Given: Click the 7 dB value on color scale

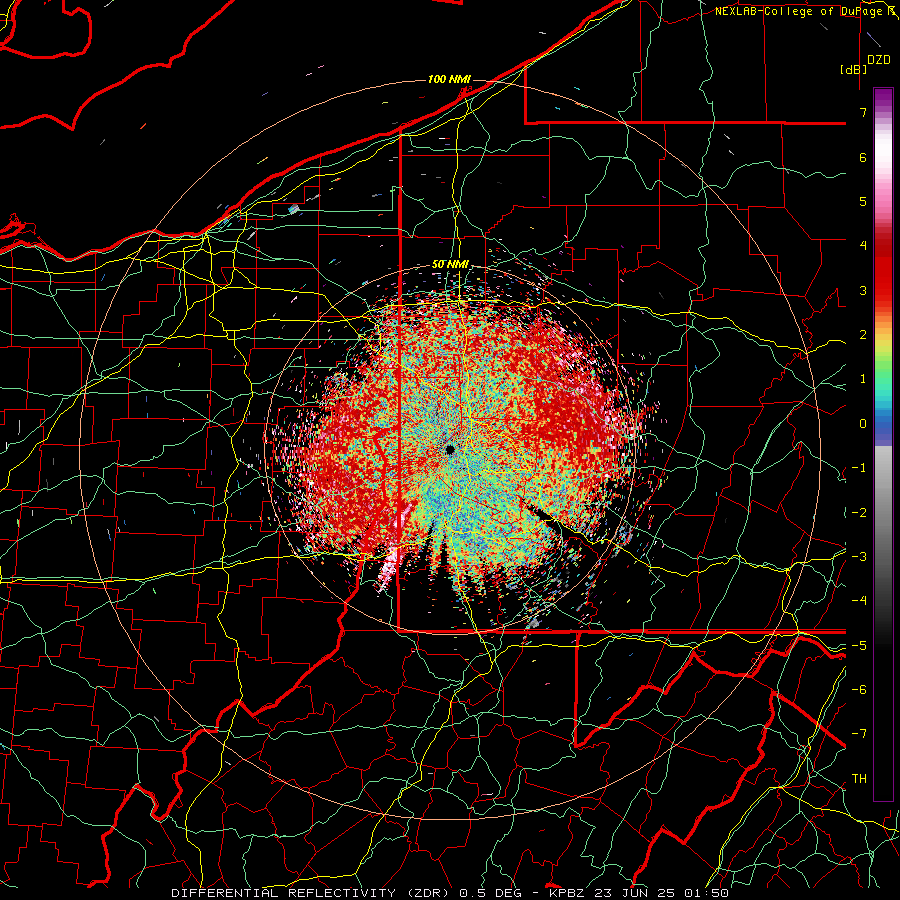Looking at the screenshot, I should pos(863,112).
